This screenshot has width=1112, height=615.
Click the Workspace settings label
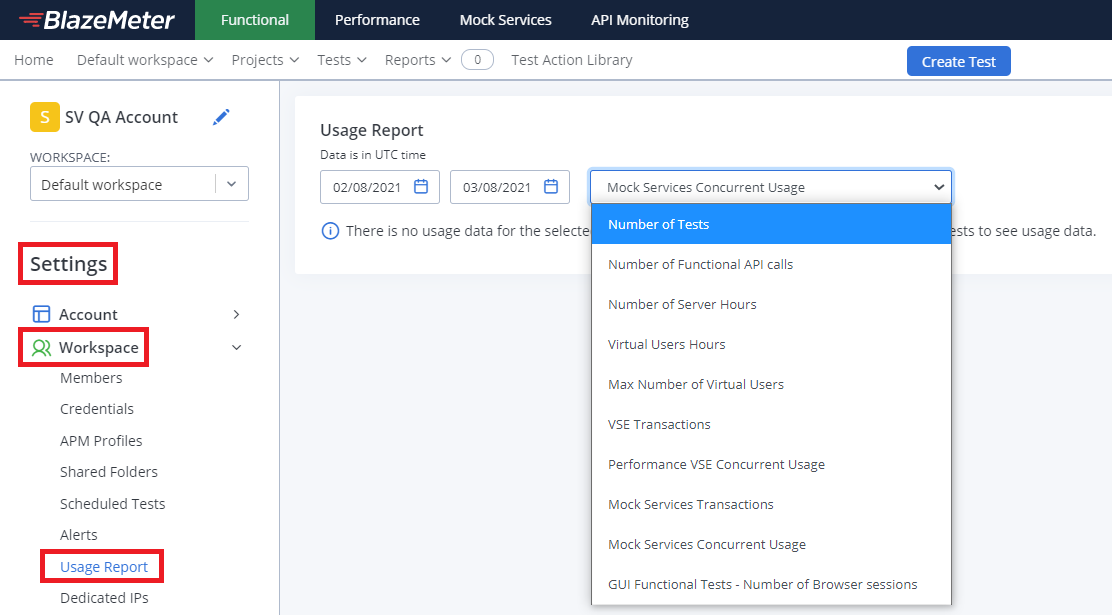coord(99,348)
